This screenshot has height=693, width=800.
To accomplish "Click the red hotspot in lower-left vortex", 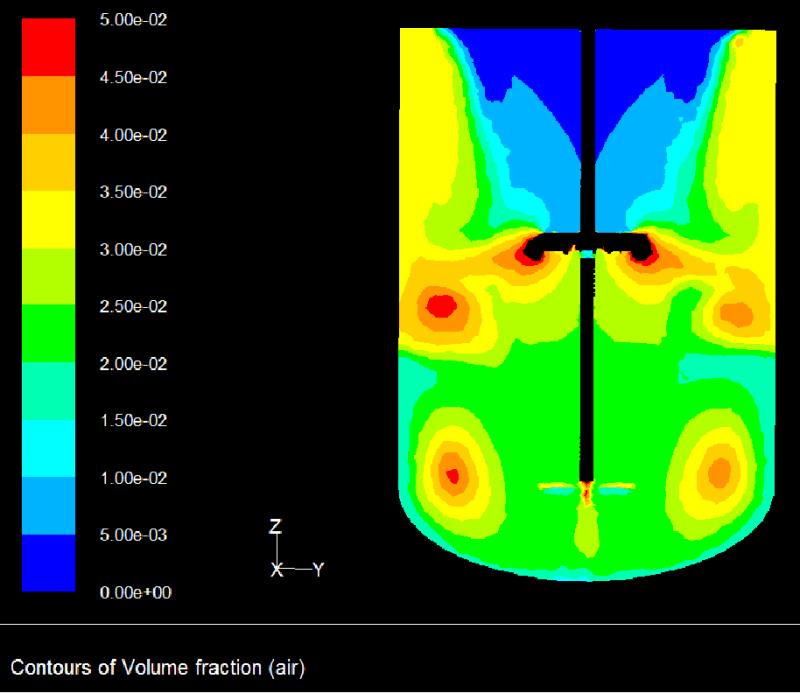I will (453, 475).
